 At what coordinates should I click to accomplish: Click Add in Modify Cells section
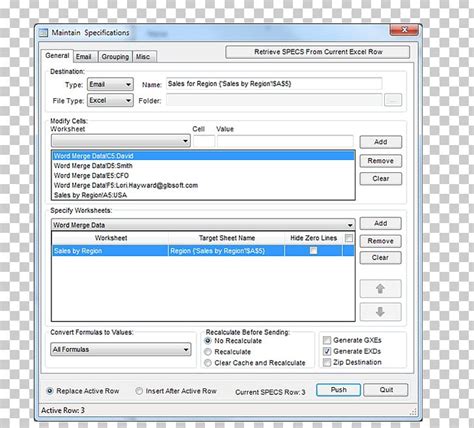tap(381, 142)
